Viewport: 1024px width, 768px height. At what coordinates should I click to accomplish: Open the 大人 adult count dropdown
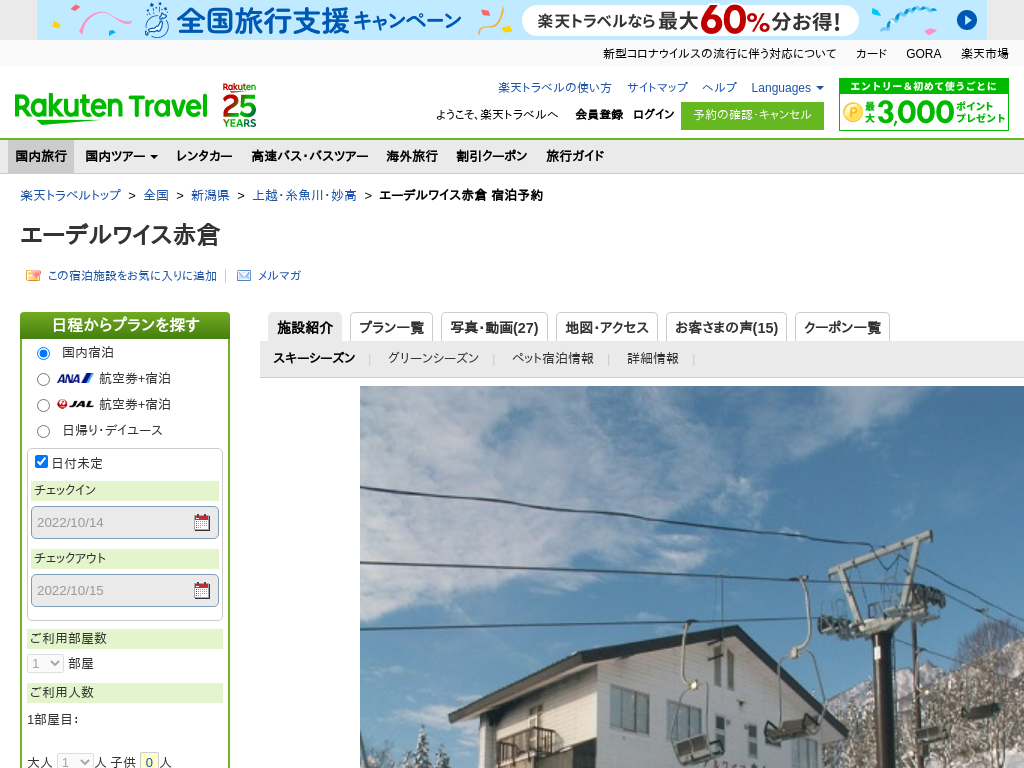[x=75, y=761]
